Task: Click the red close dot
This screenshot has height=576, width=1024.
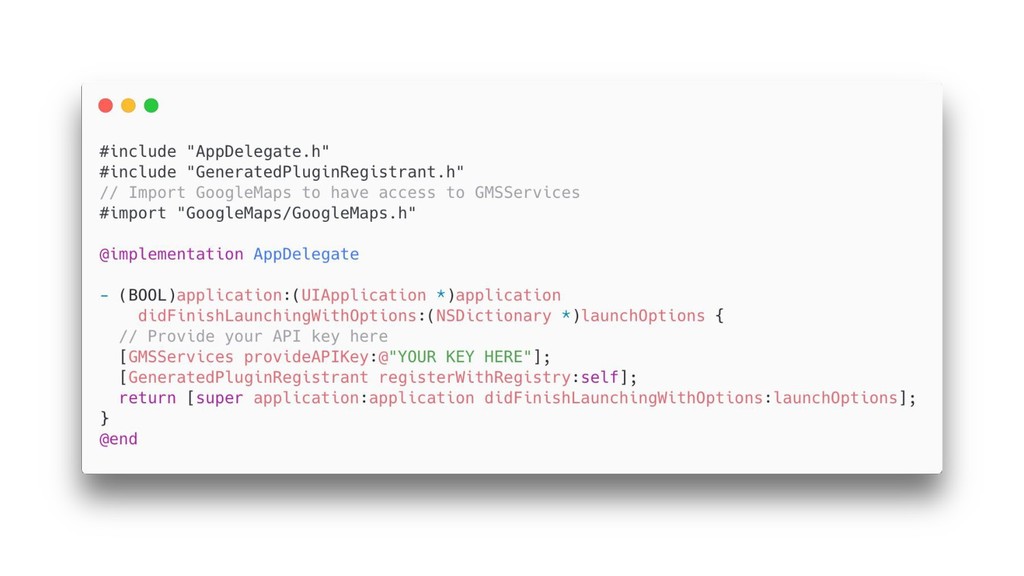Action: tap(105, 105)
